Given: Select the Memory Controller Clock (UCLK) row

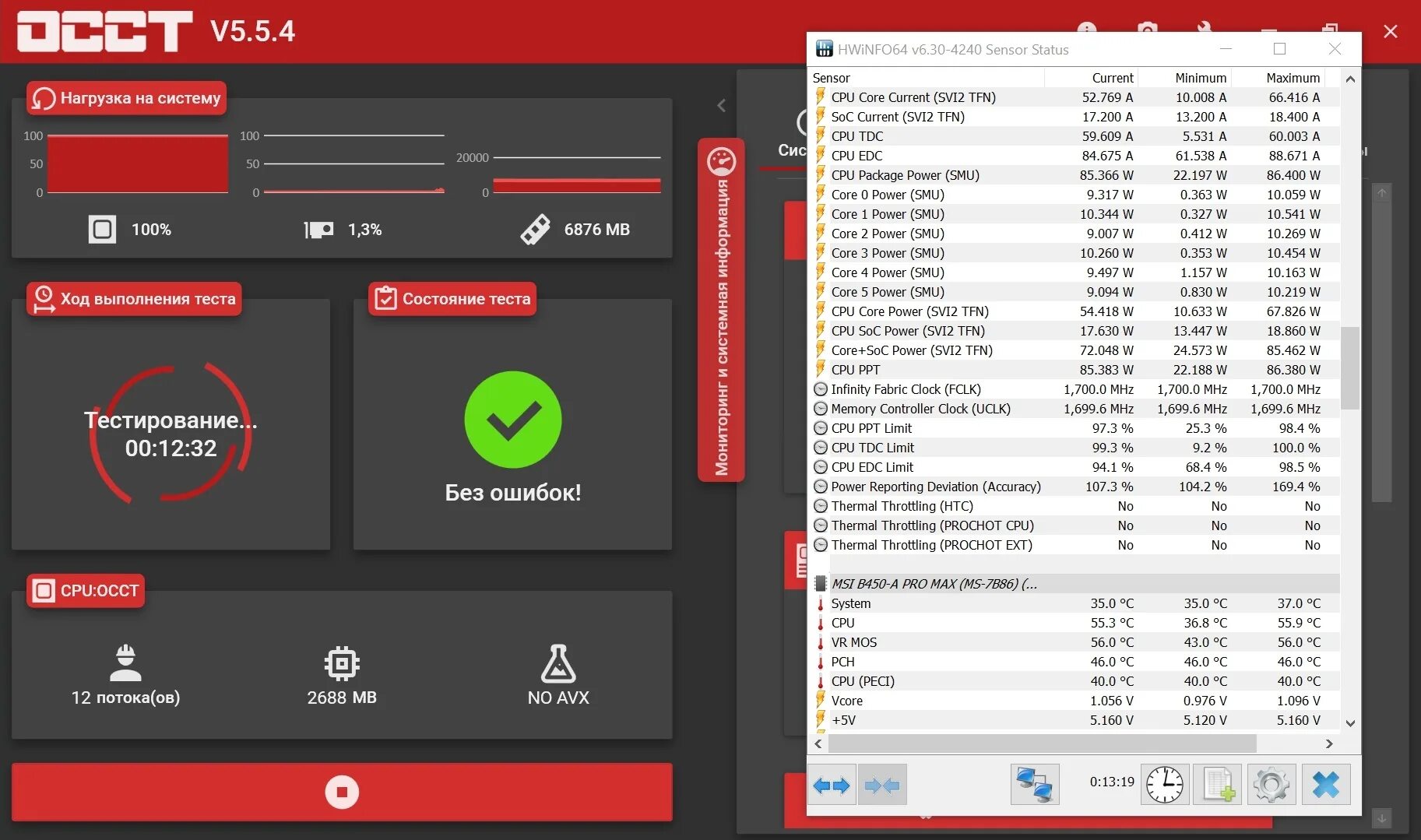Looking at the screenshot, I should pos(1075,409).
